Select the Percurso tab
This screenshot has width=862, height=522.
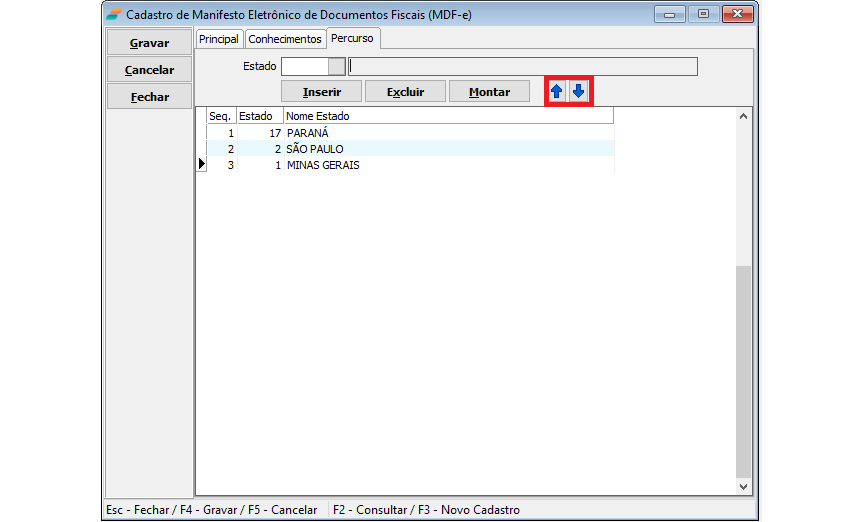point(354,38)
